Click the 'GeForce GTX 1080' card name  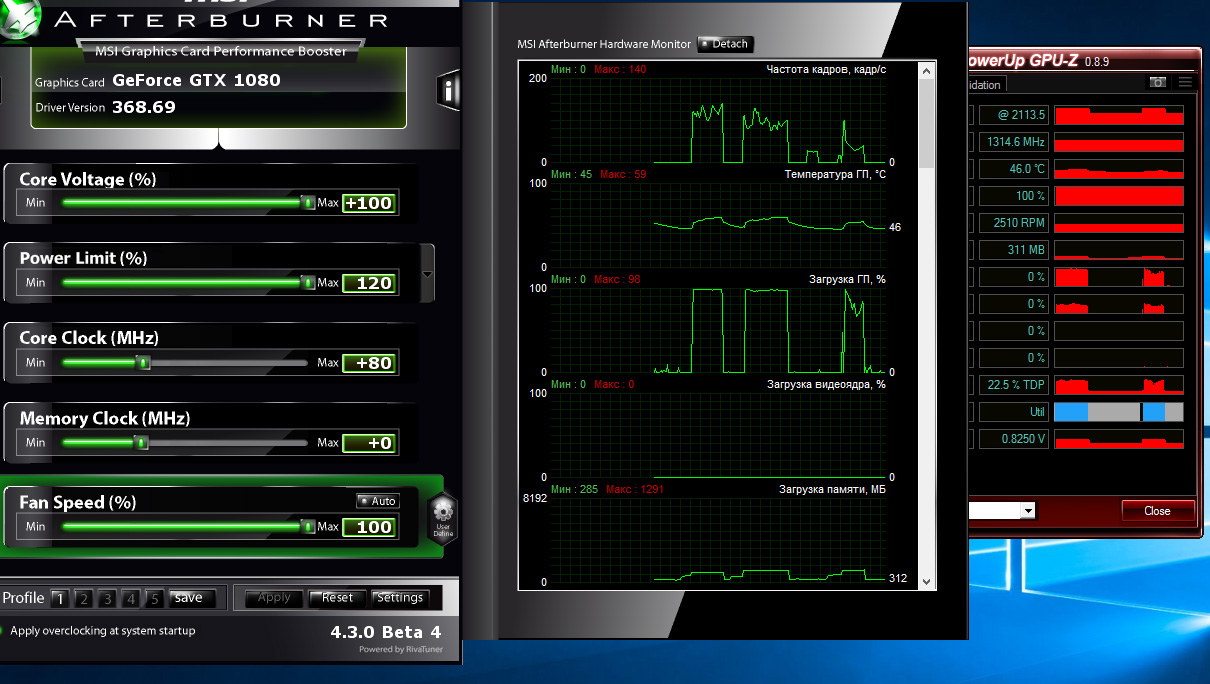point(196,80)
